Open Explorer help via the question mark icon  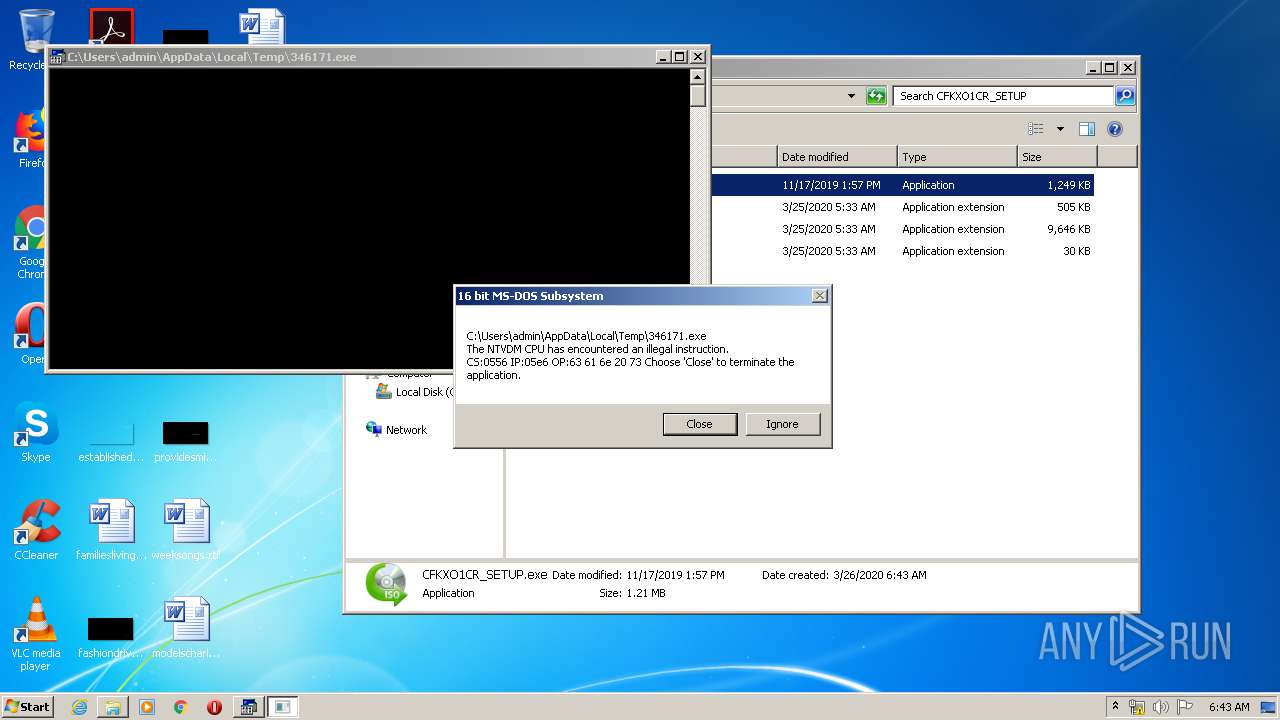(1115, 129)
